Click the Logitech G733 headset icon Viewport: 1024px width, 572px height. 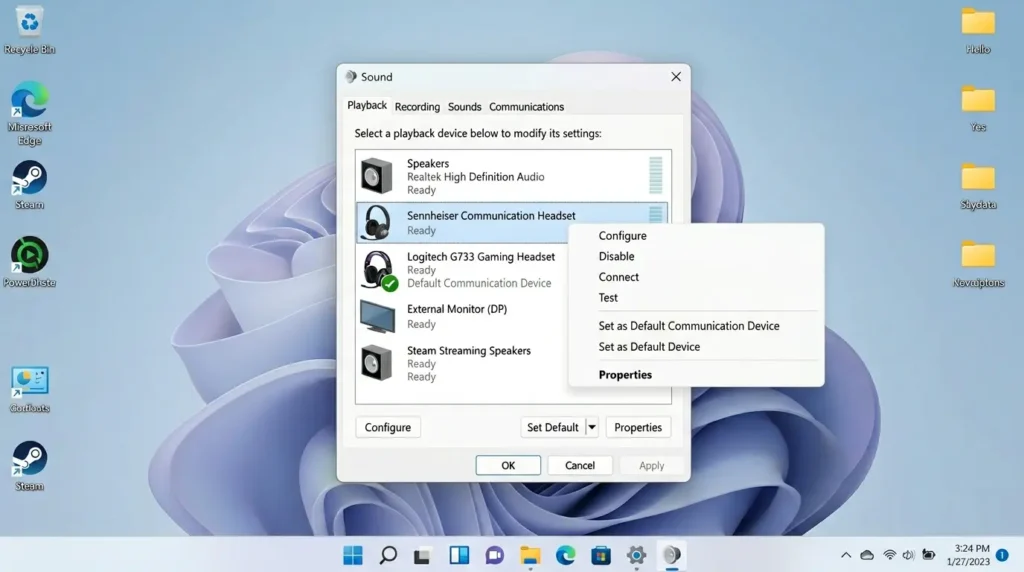pos(378,270)
